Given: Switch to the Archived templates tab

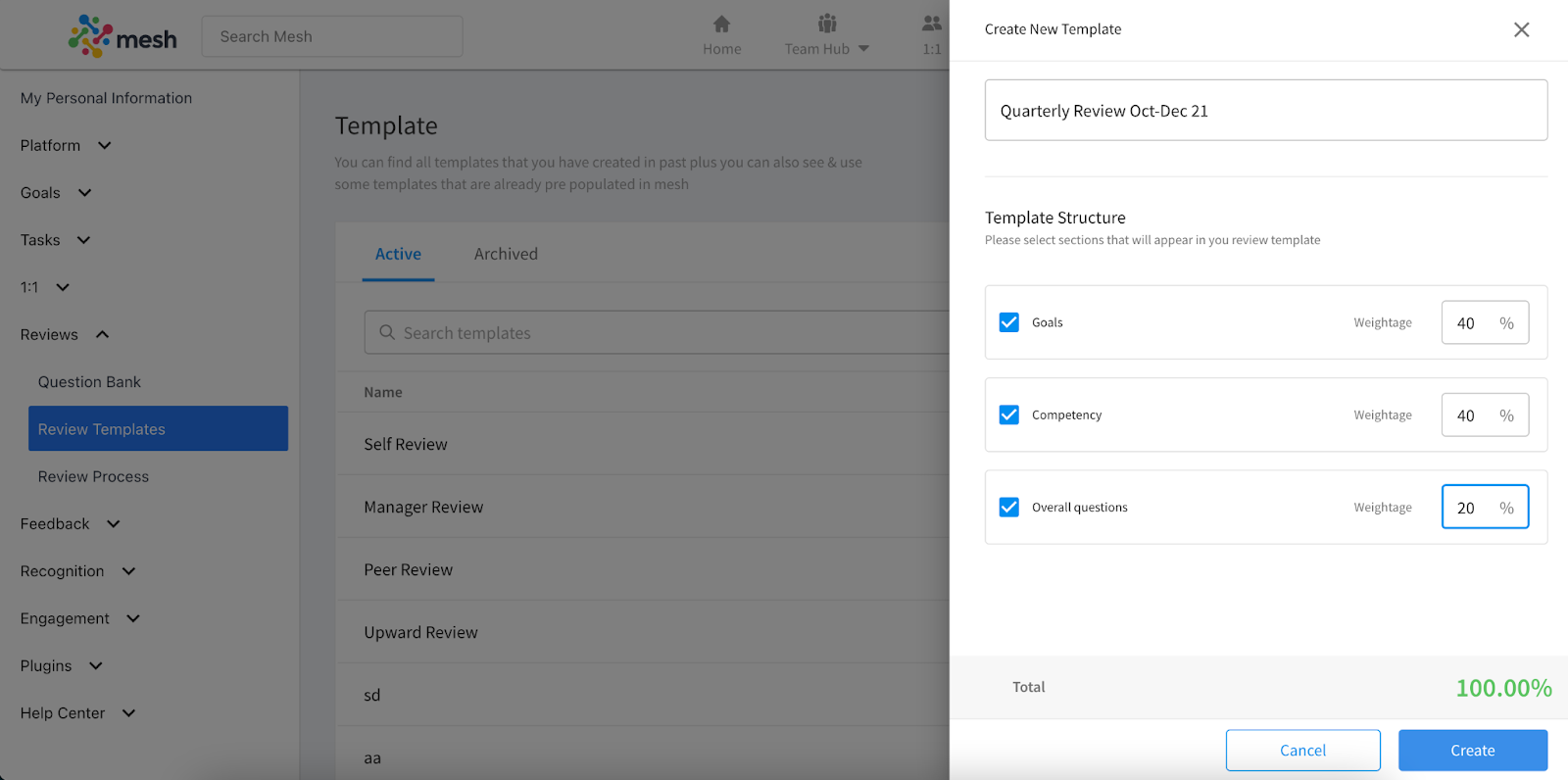Looking at the screenshot, I should point(506,254).
